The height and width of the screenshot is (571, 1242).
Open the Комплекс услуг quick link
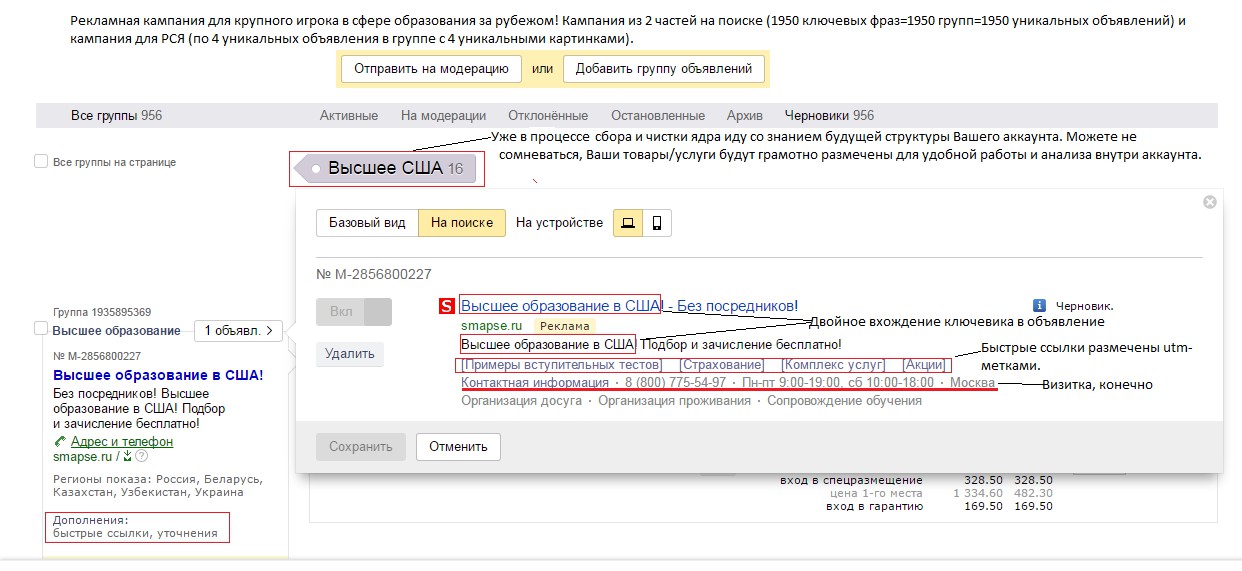coord(833,365)
